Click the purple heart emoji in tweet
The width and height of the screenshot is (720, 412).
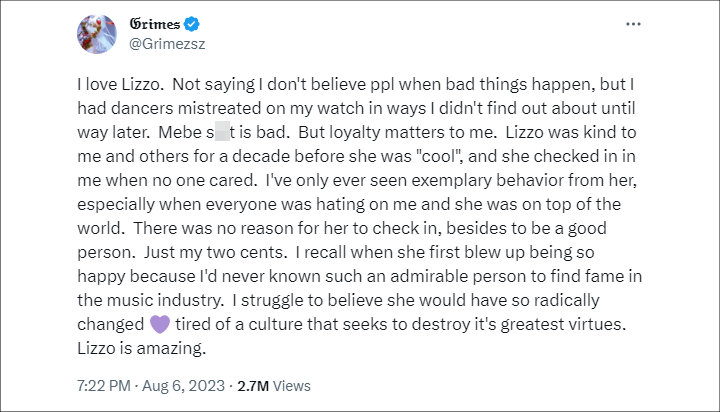tap(160, 324)
